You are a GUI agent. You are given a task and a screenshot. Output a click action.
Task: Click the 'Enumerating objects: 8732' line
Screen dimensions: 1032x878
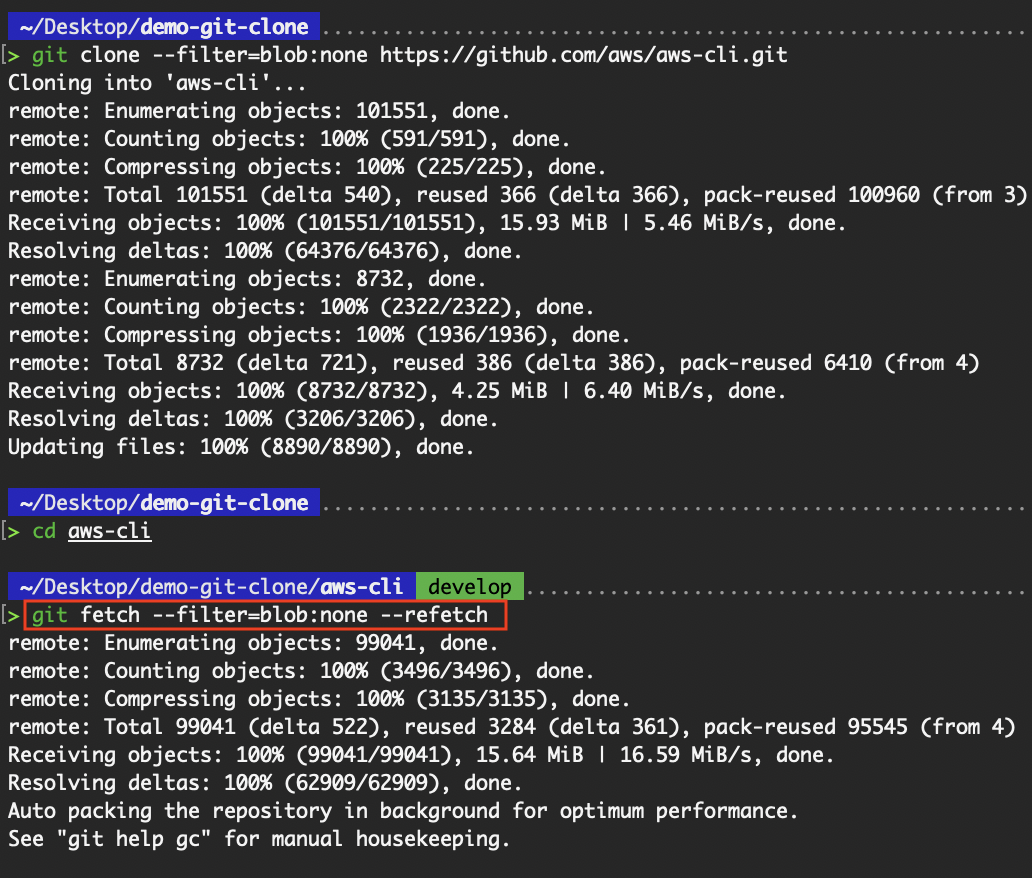tap(247, 278)
